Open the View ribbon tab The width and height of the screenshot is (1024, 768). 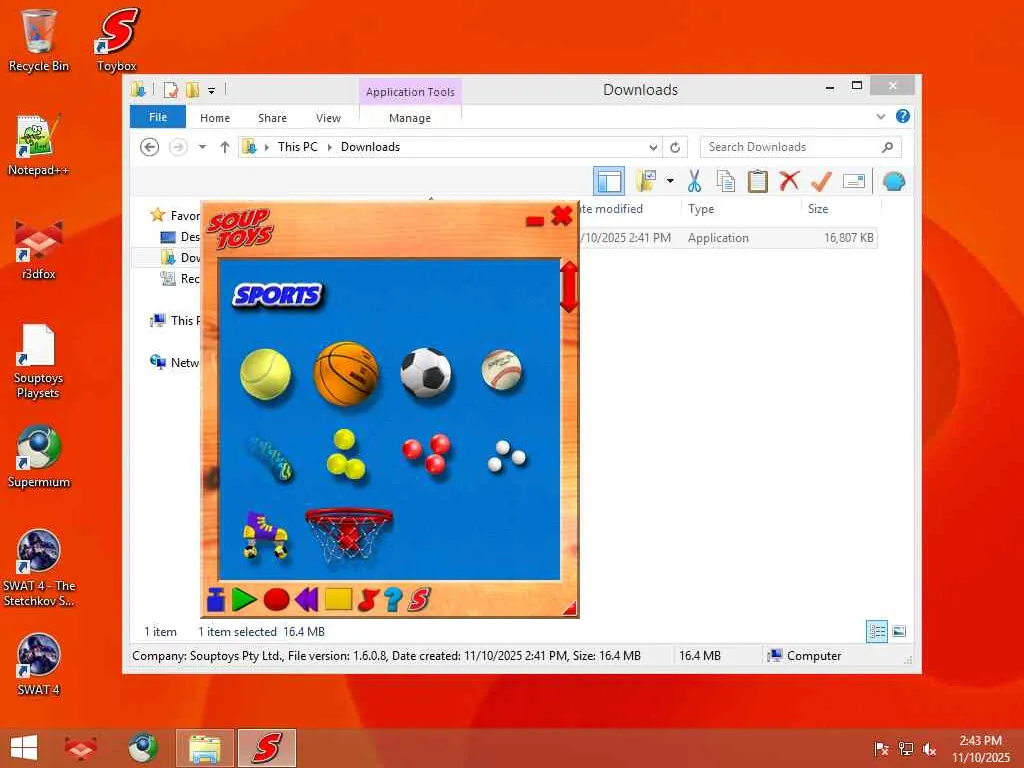(x=328, y=118)
